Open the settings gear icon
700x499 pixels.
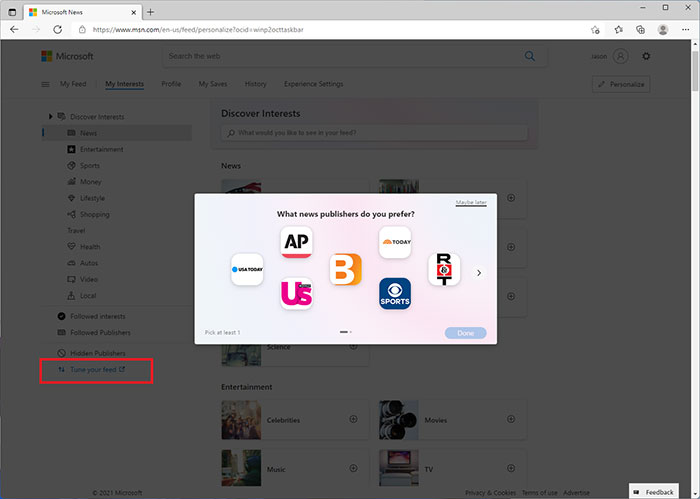646,57
